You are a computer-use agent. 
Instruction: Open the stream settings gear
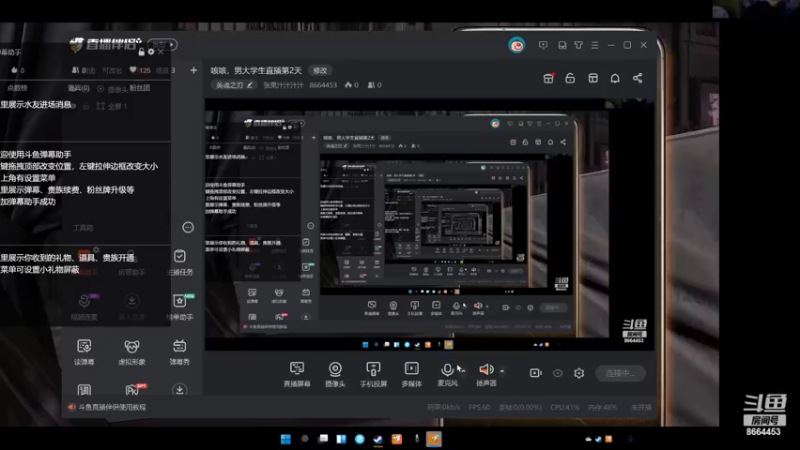tap(579, 373)
